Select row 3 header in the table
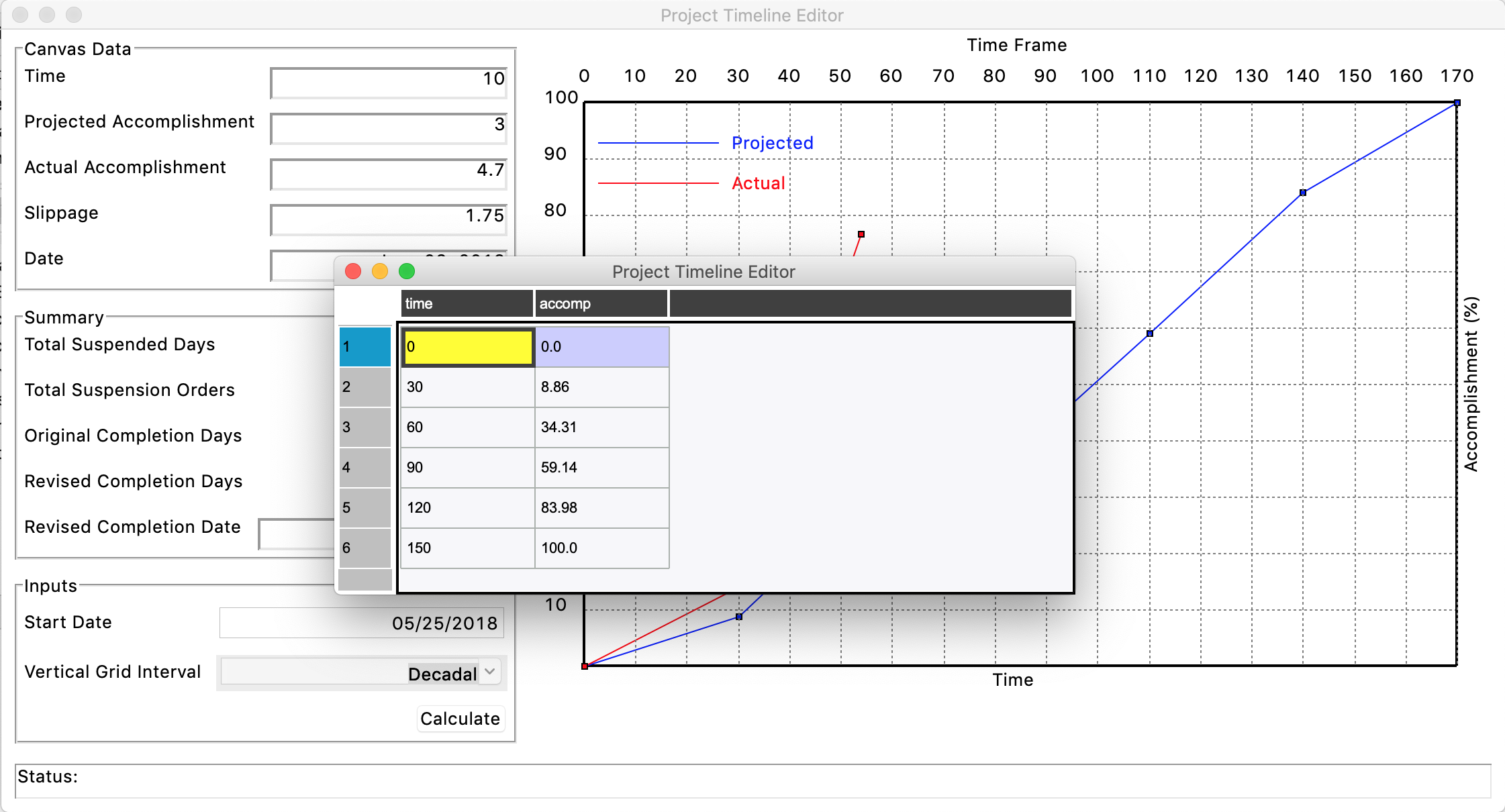This screenshot has height=812, width=1505. click(365, 427)
